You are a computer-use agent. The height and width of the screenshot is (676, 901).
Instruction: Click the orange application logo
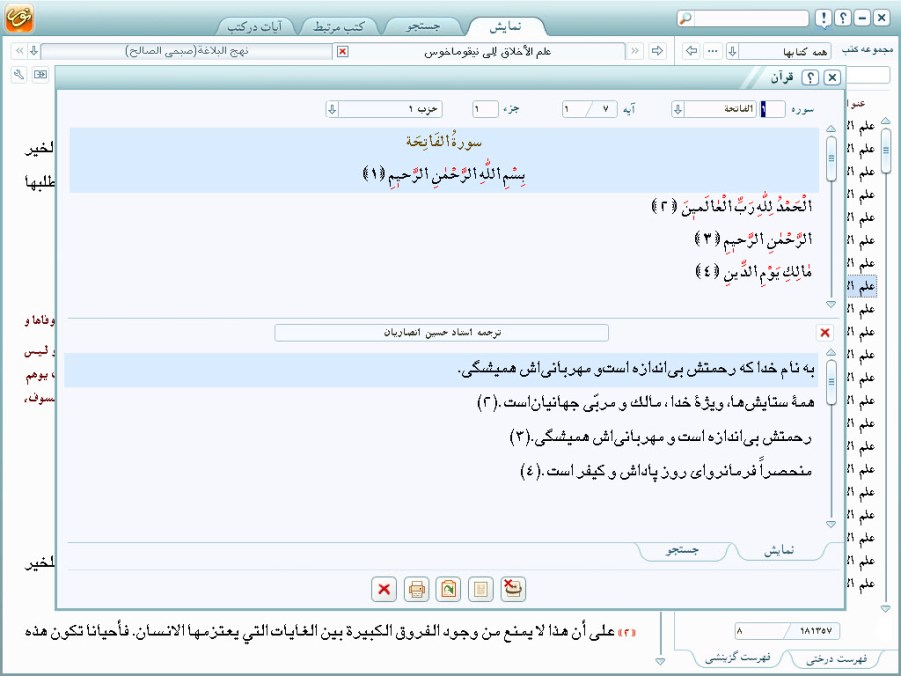coord(19,18)
